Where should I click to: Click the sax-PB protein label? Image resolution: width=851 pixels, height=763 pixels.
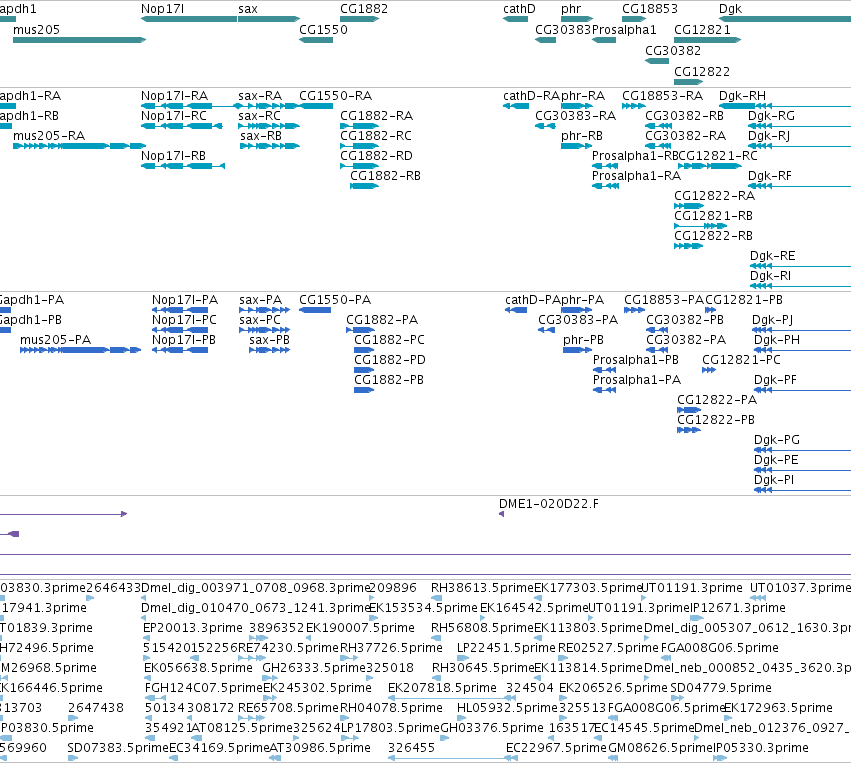(269, 340)
